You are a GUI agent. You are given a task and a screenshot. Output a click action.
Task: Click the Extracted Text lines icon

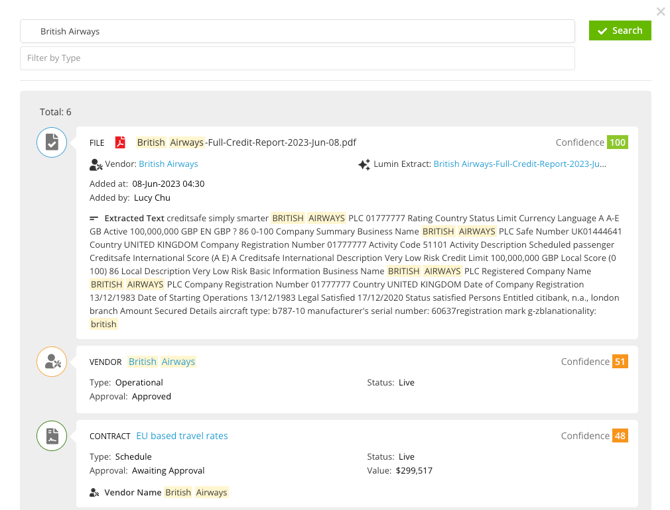[x=95, y=218]
